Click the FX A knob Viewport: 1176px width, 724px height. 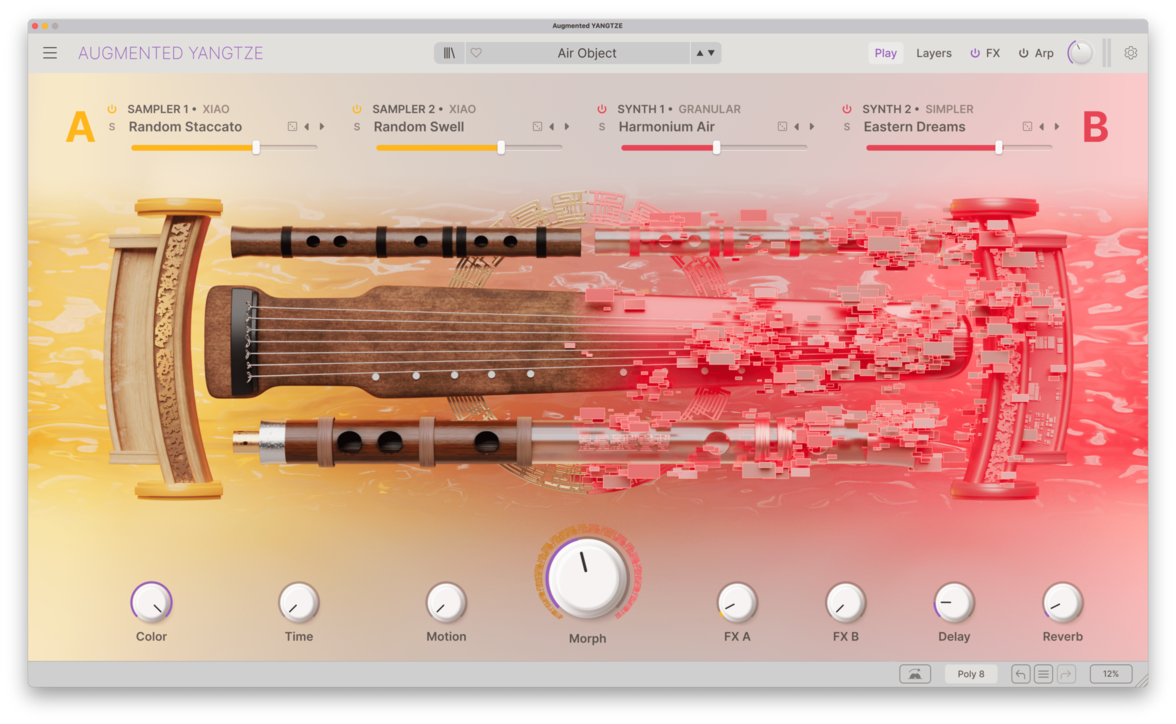click(736, 602)
